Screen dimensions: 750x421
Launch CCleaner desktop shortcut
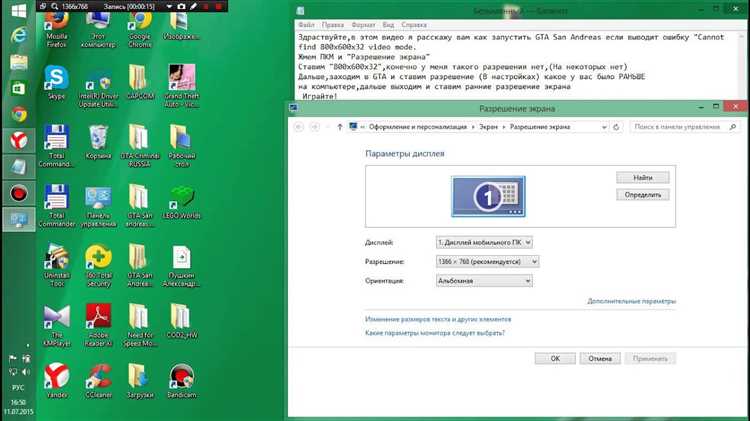tap(98, 381)
